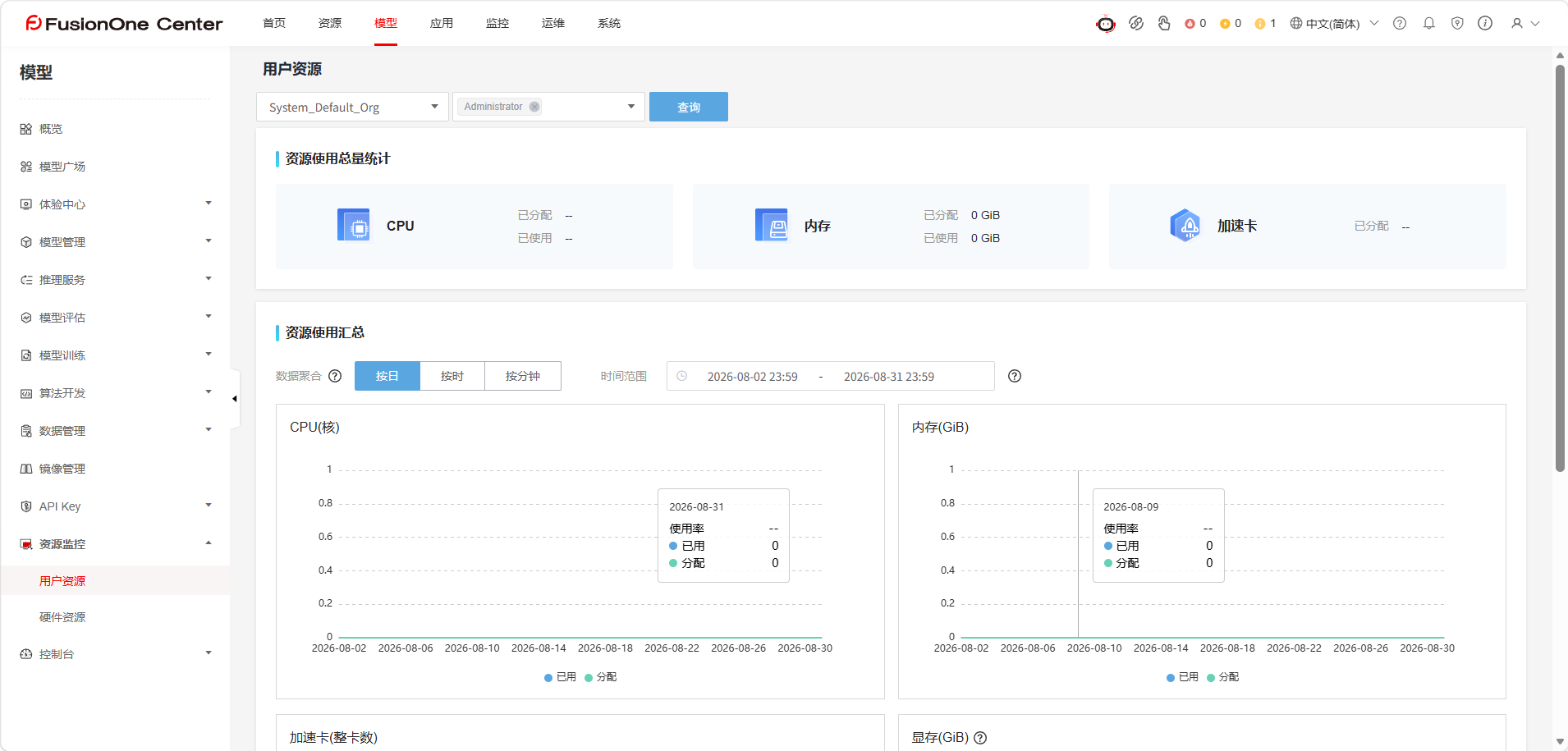Click the notification bell icon
The height and width of the screenshot is (751, 1568).
[1429, 23]
